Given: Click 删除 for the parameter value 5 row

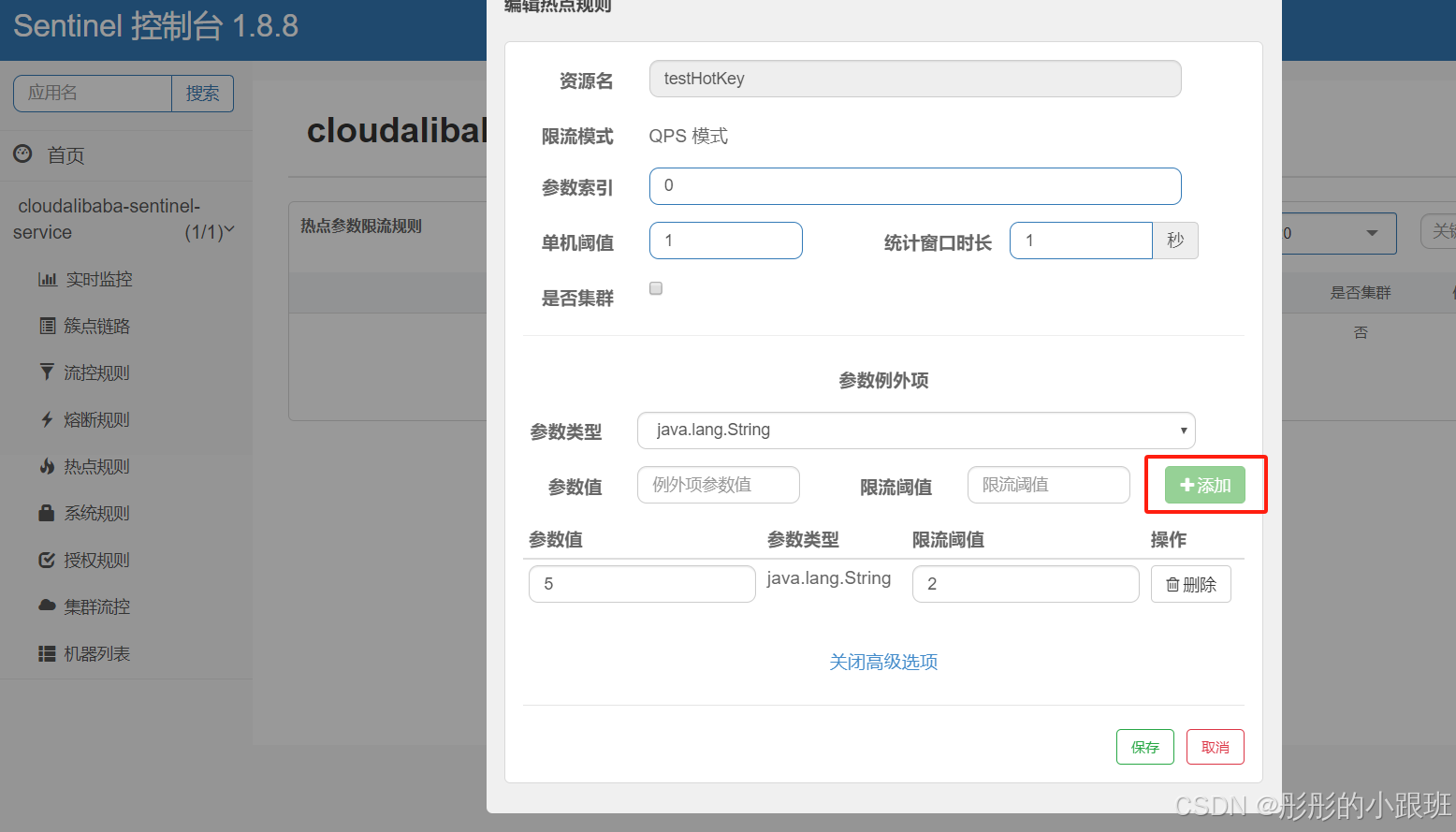Looking at the screenshot, I should tap(1191, 584).
